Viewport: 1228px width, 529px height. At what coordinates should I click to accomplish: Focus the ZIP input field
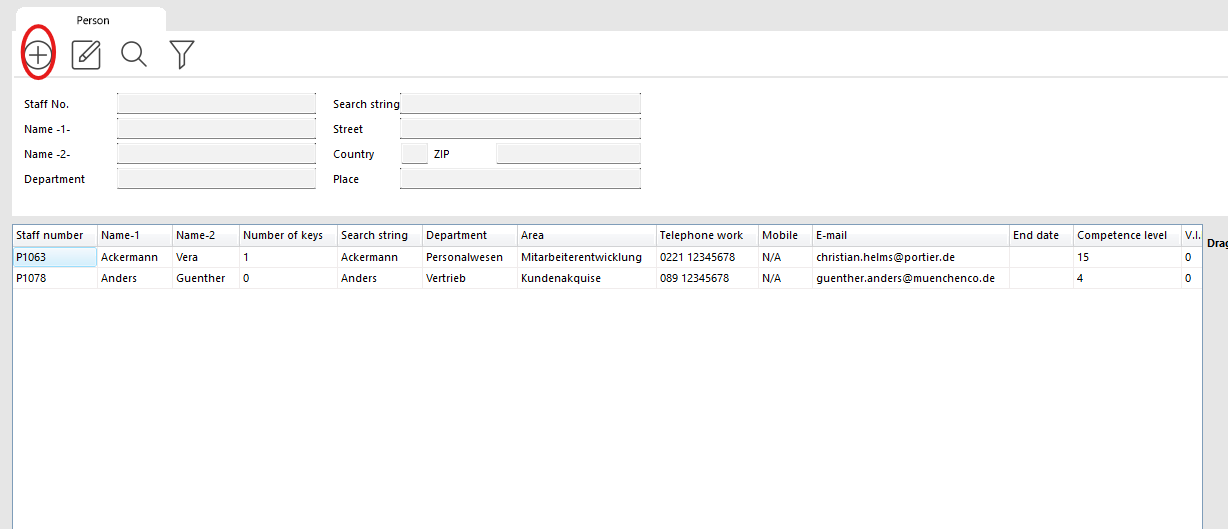click(568, 154)
